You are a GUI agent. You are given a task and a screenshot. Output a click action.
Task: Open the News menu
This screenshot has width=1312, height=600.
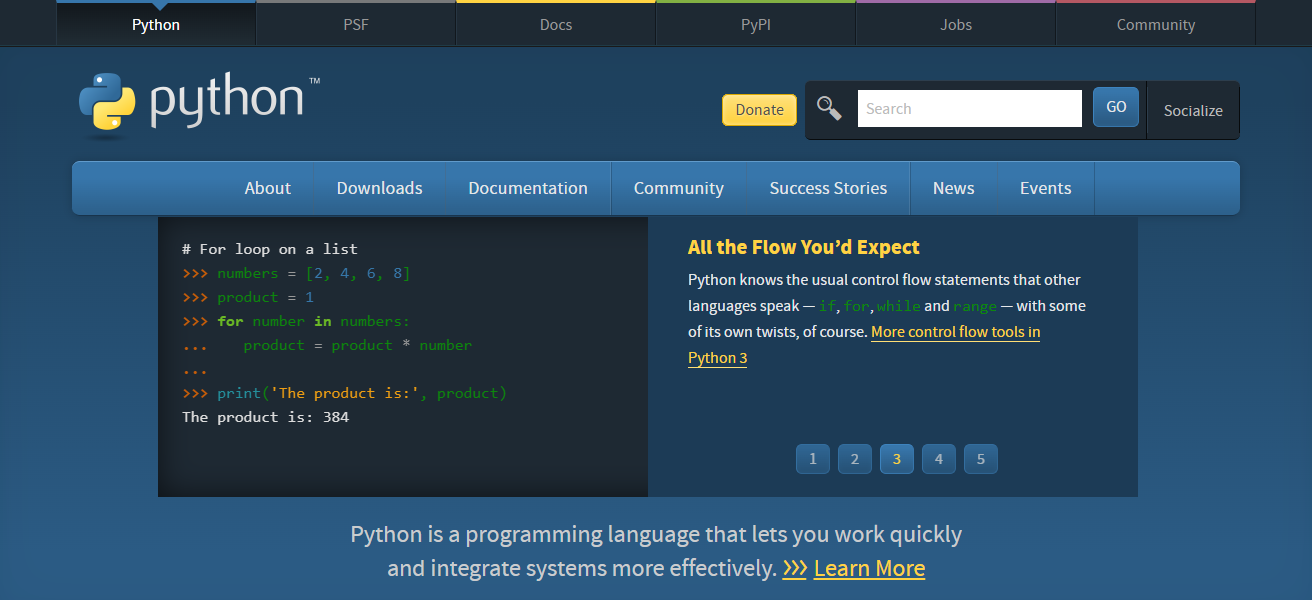pos(954,188)
